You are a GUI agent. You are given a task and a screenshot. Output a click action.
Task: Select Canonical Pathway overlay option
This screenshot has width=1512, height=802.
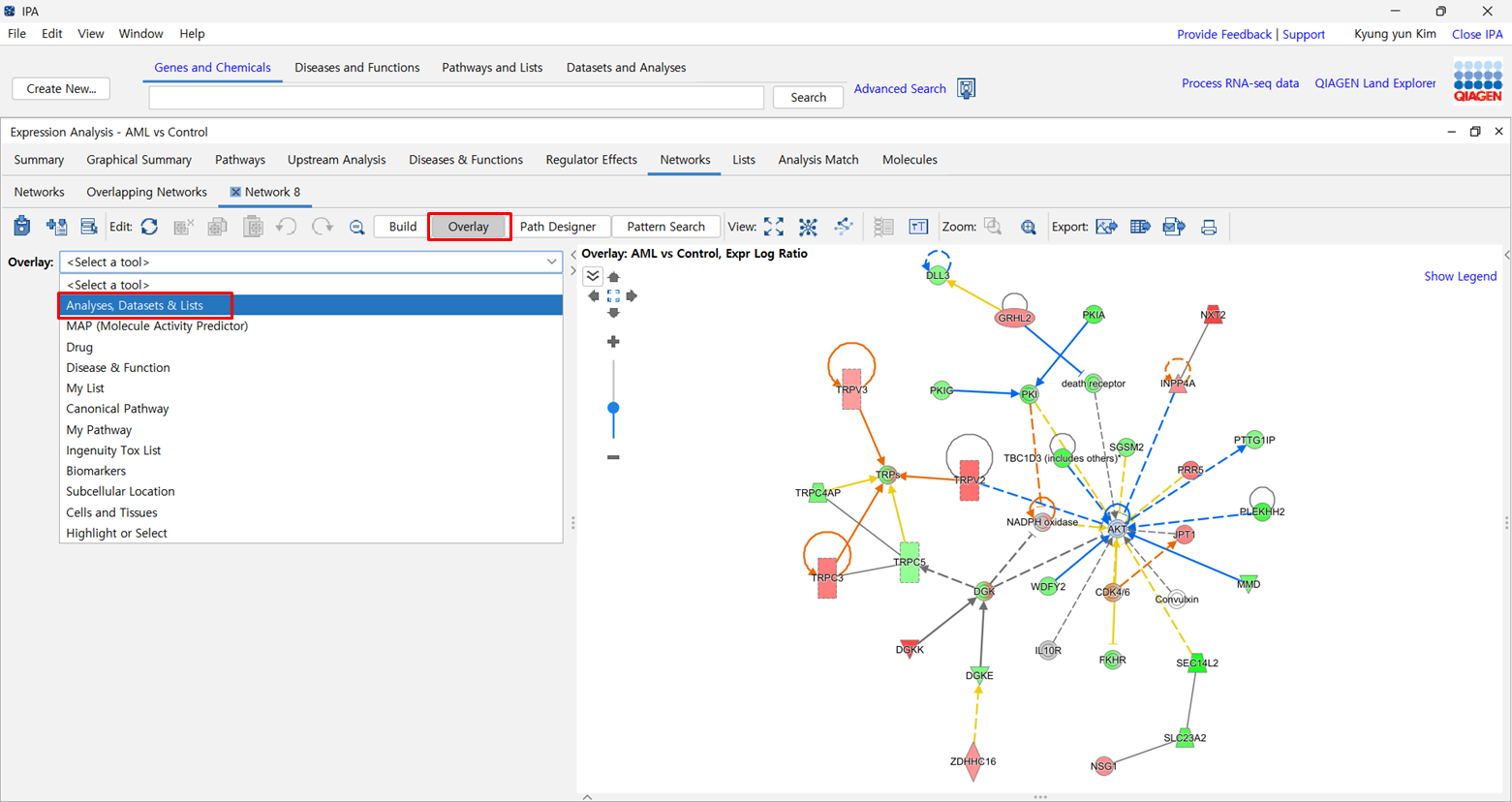click(311, 409)
